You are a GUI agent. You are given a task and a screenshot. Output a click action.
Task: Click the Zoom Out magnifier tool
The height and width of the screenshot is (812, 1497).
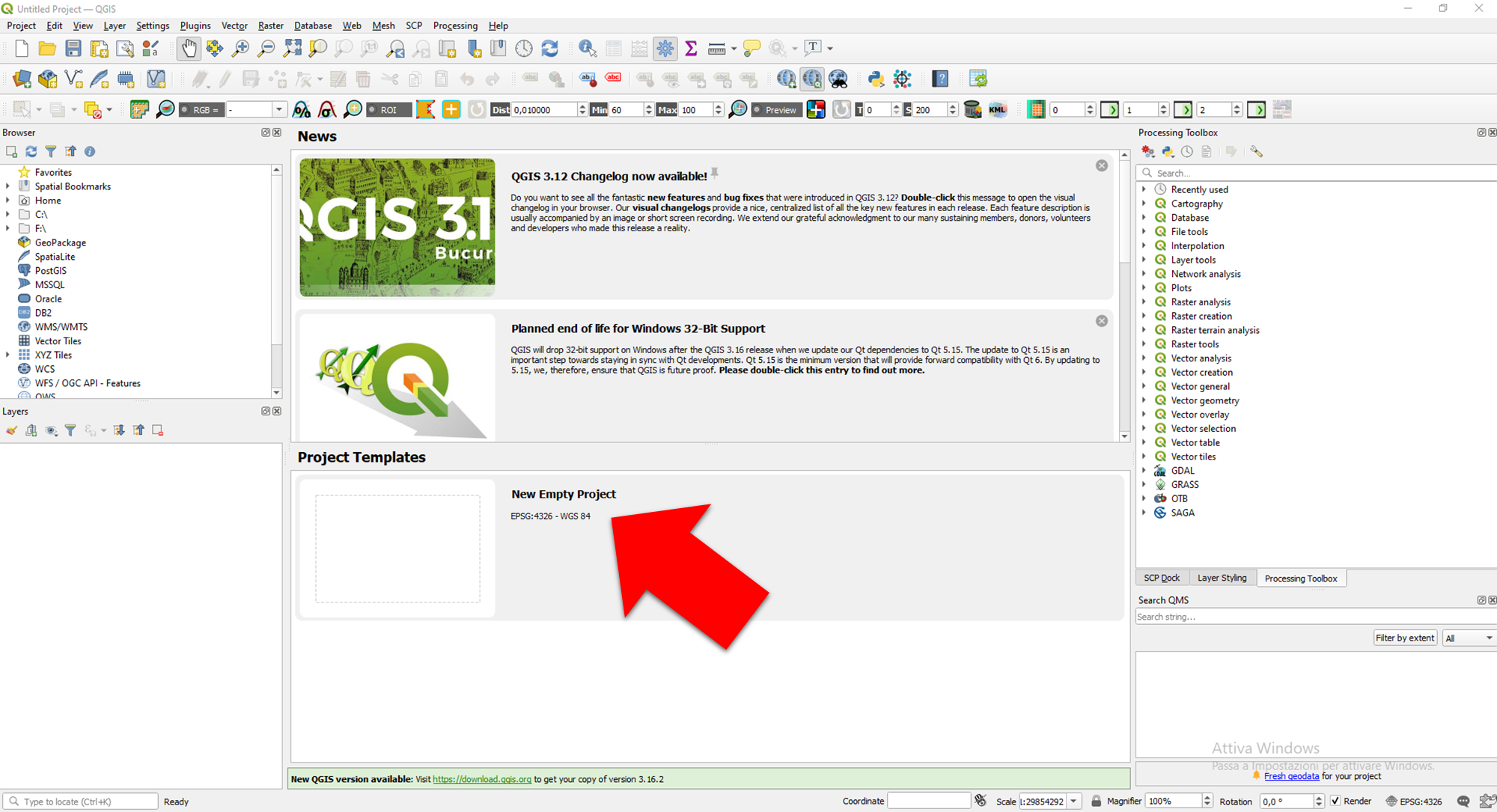tap(266, 49)
